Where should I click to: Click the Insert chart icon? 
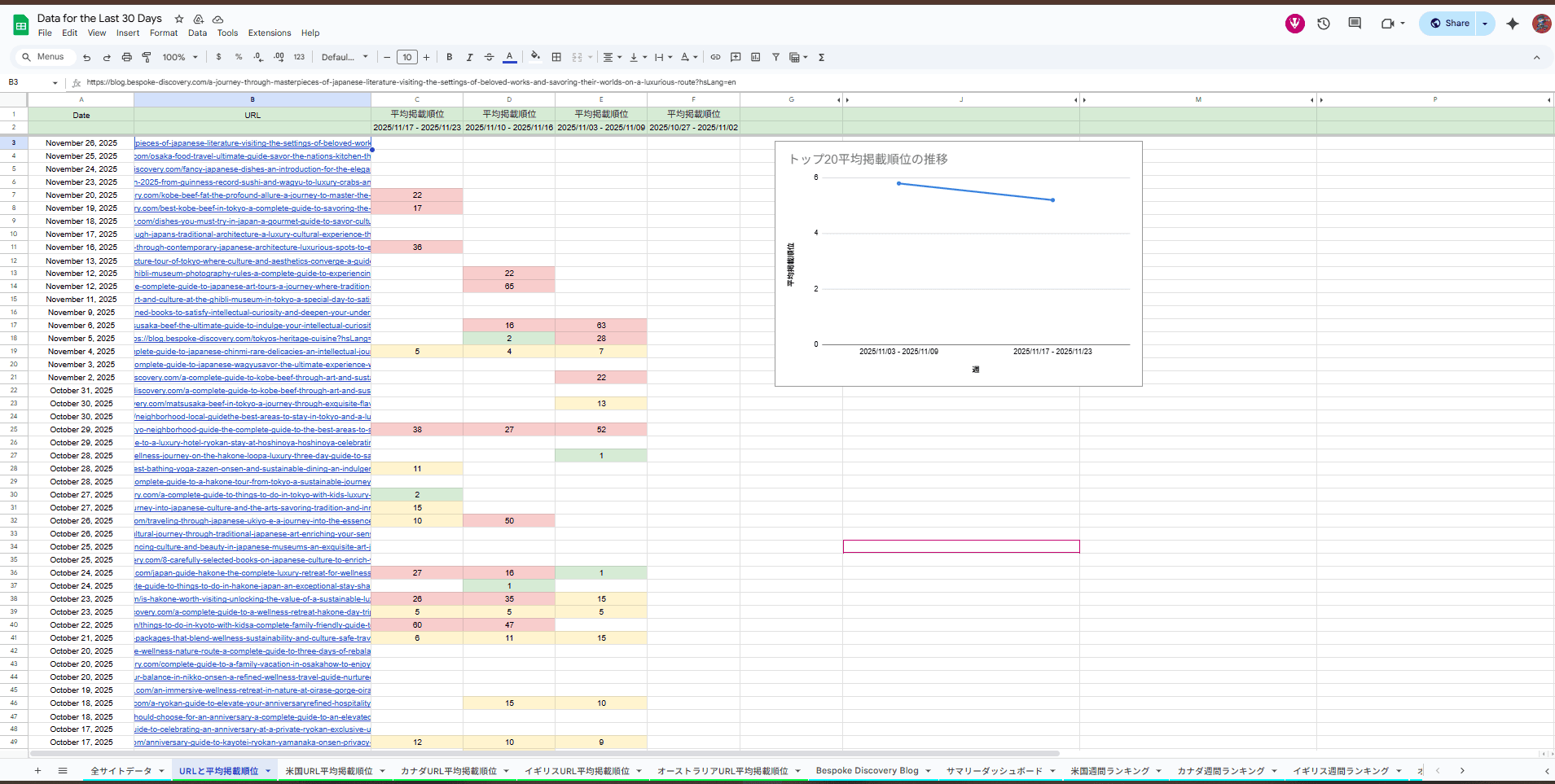[x=755, y=57]
